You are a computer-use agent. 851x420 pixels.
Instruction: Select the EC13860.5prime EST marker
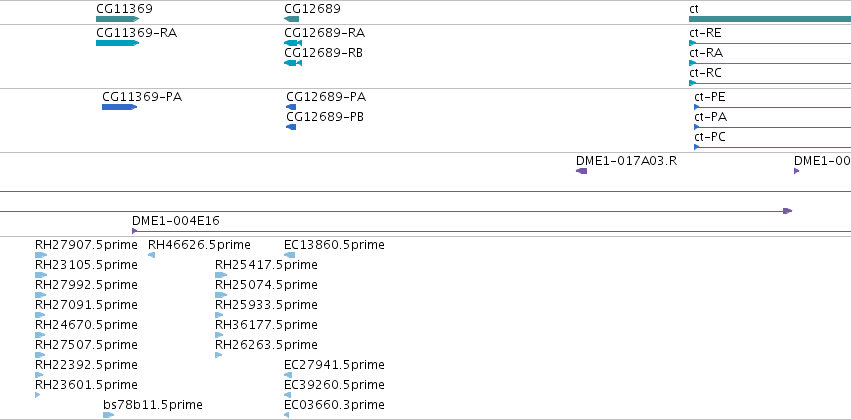289,255
